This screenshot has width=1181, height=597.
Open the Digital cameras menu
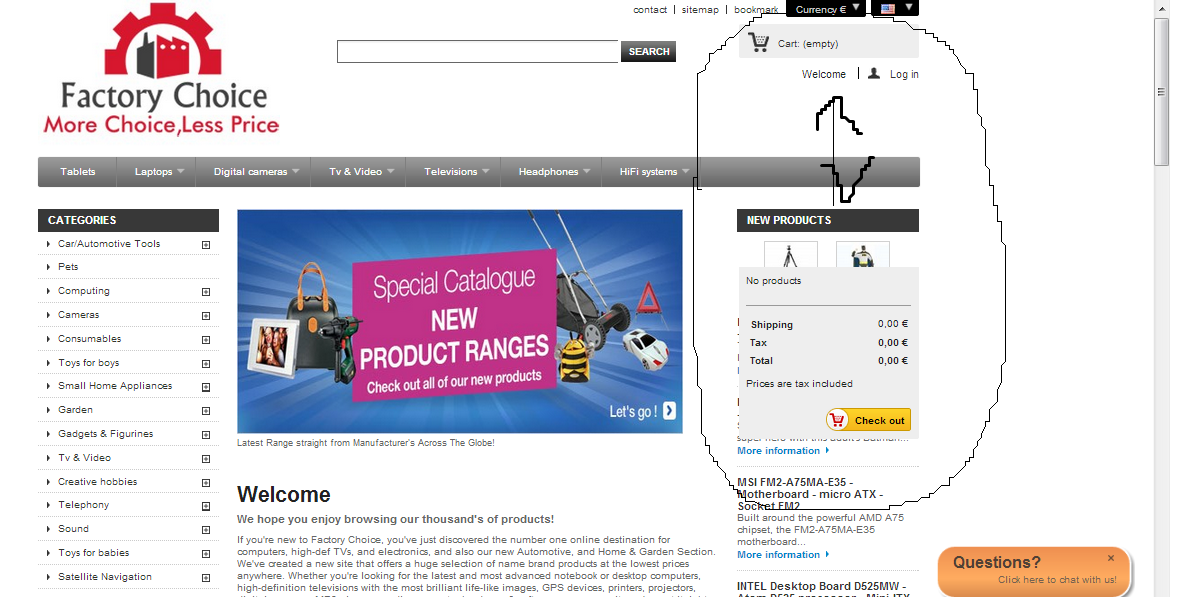pyautogui.click(x=256, y=172)
